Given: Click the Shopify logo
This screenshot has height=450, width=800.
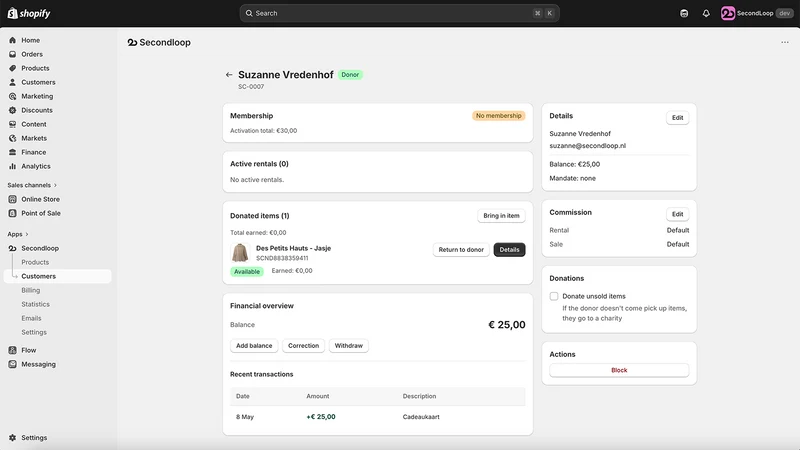Looking at the screenshot, I should pos(29,13).
